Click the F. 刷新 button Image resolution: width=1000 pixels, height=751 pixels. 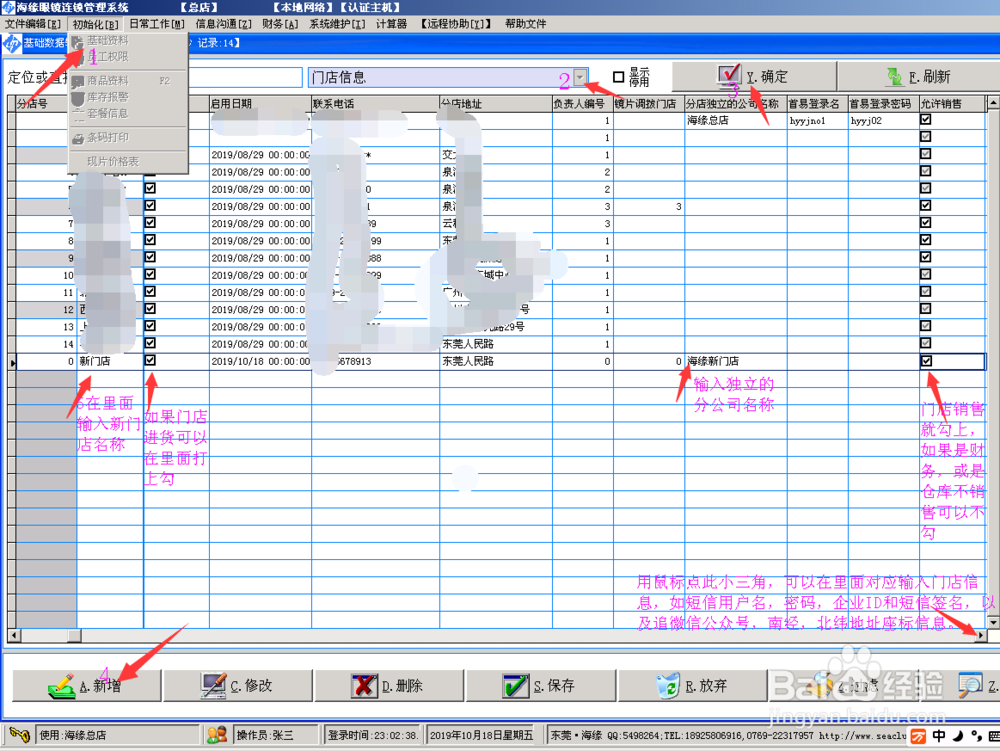point(919,77)
